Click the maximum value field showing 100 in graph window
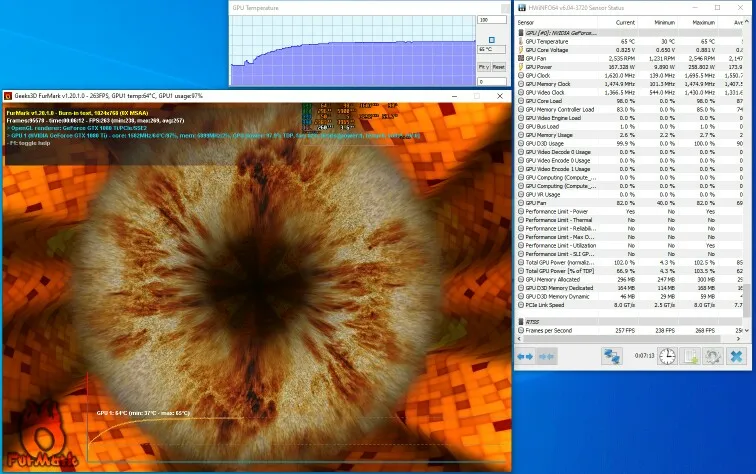 [x=492, y=20]
